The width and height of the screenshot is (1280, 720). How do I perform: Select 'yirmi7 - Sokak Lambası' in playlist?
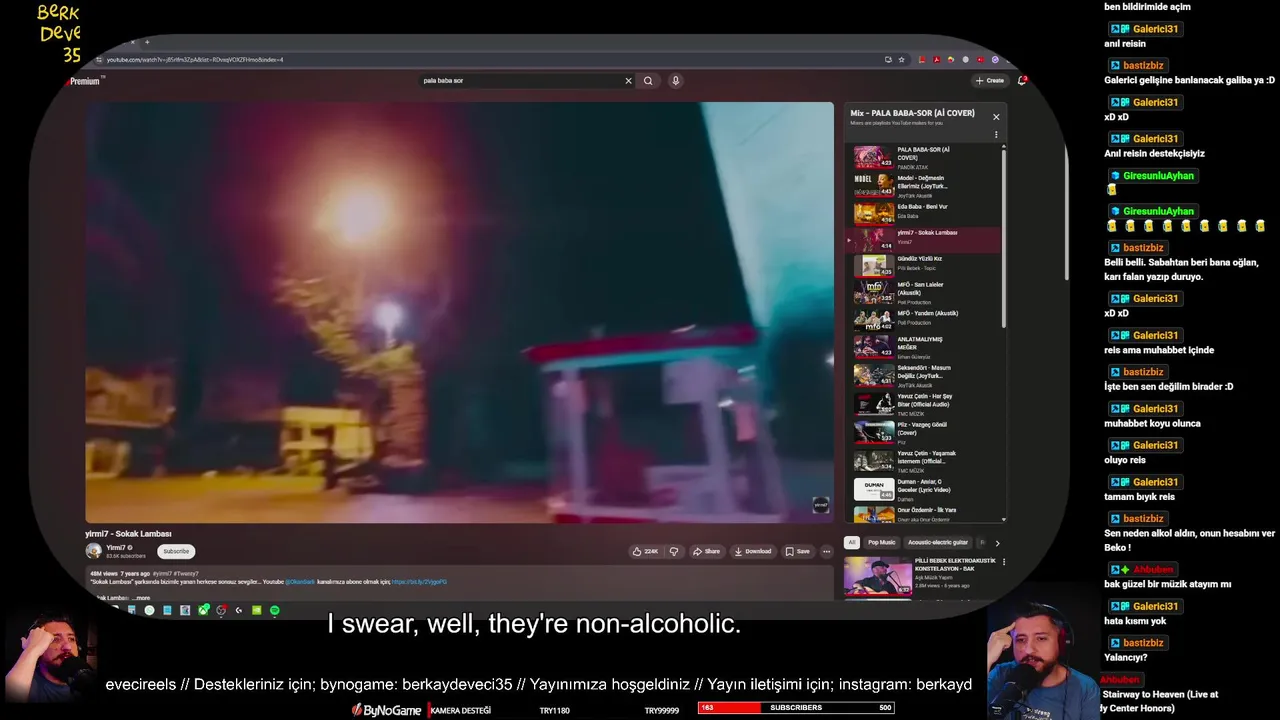pyautogui.click(x=924, y=240)
